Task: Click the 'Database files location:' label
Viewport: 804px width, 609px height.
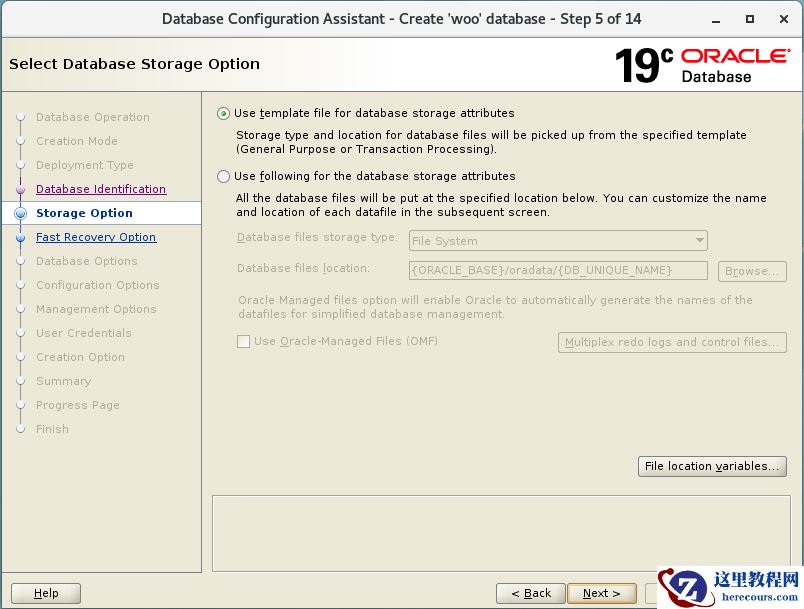Action: click(303, 268)
